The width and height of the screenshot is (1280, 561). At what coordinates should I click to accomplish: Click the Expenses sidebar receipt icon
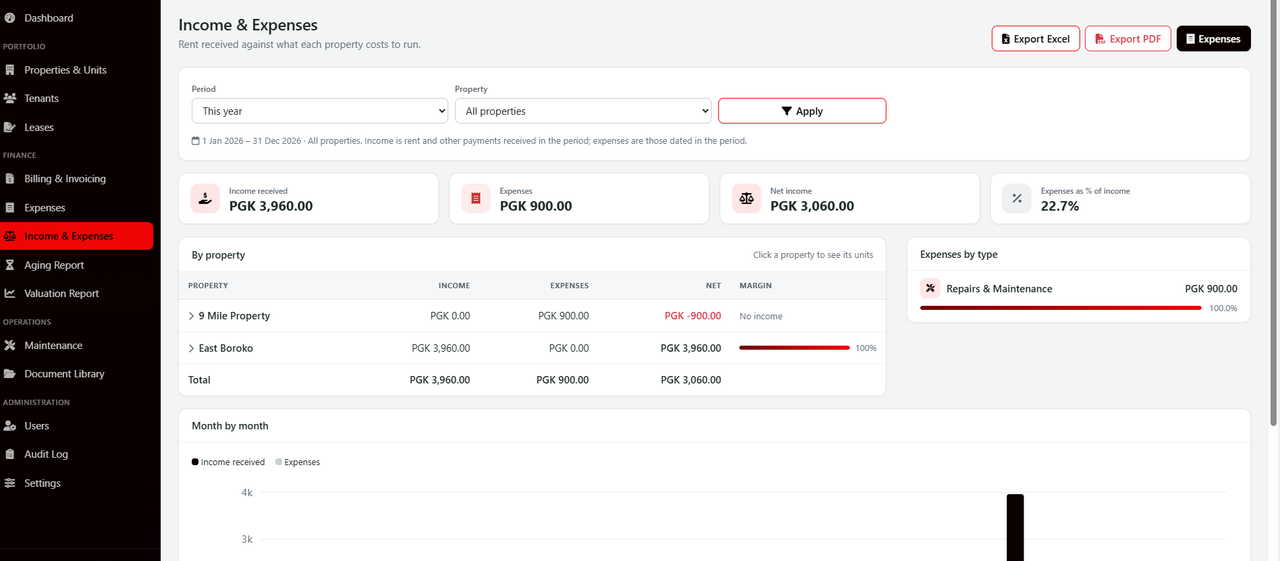click(10, 208)
